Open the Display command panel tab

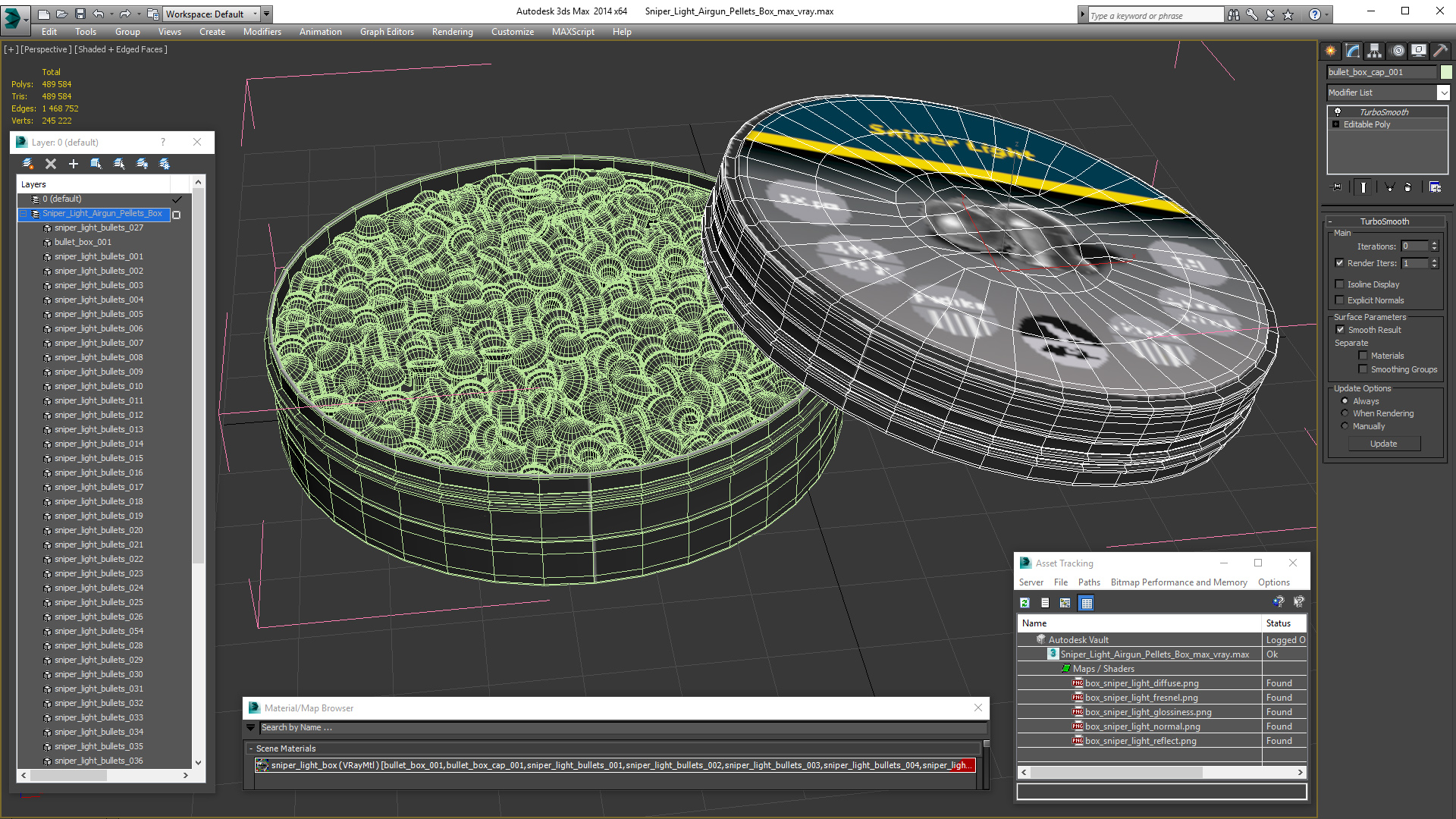1419,51
